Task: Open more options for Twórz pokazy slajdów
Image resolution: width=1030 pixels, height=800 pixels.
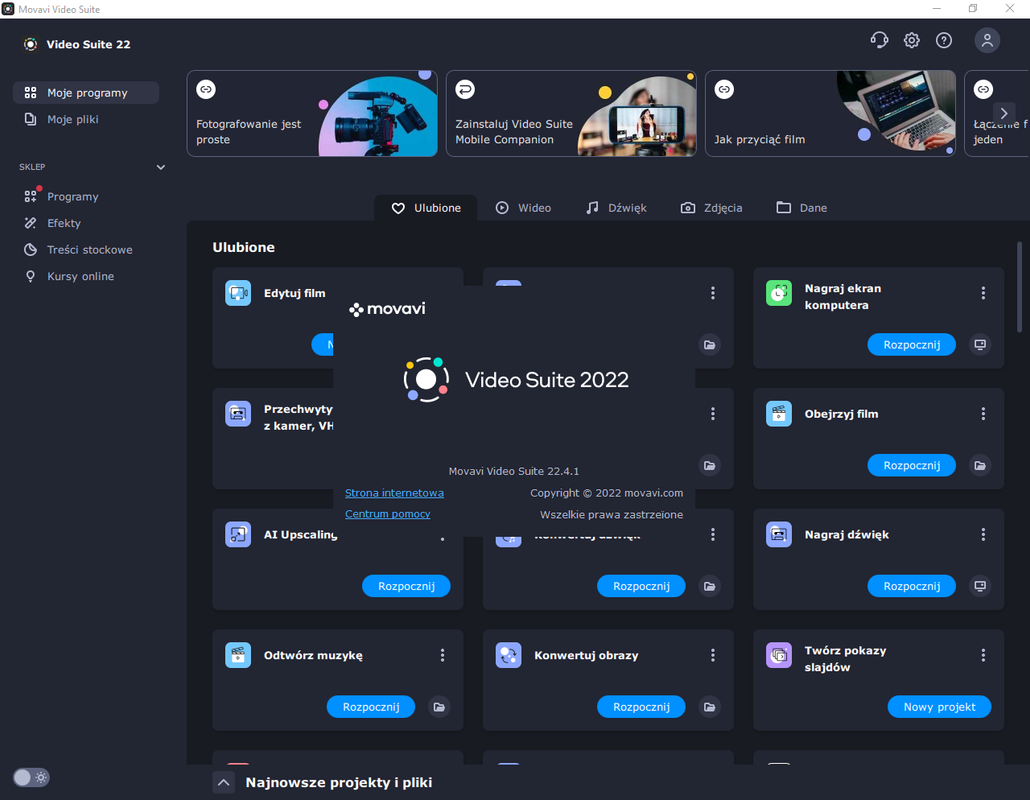Action: click(x=983, y=655)
